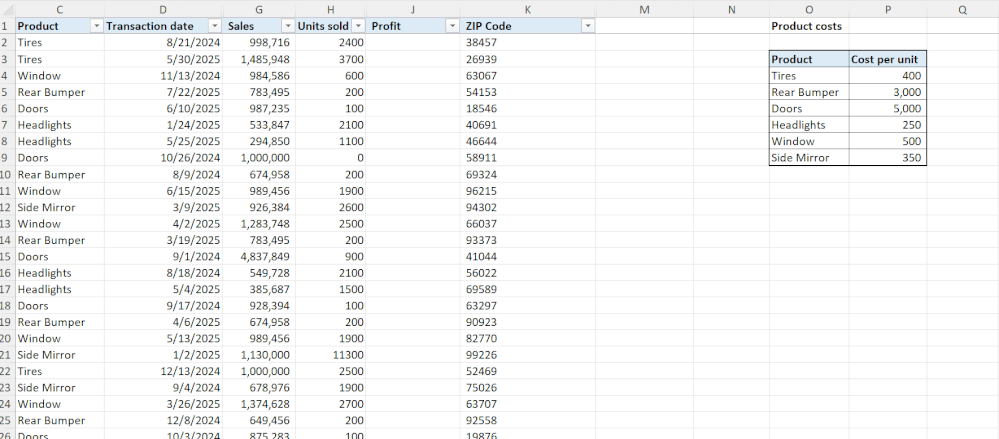
Task: Select column J header
Action: pyautogui.click(x=413, y=9)
